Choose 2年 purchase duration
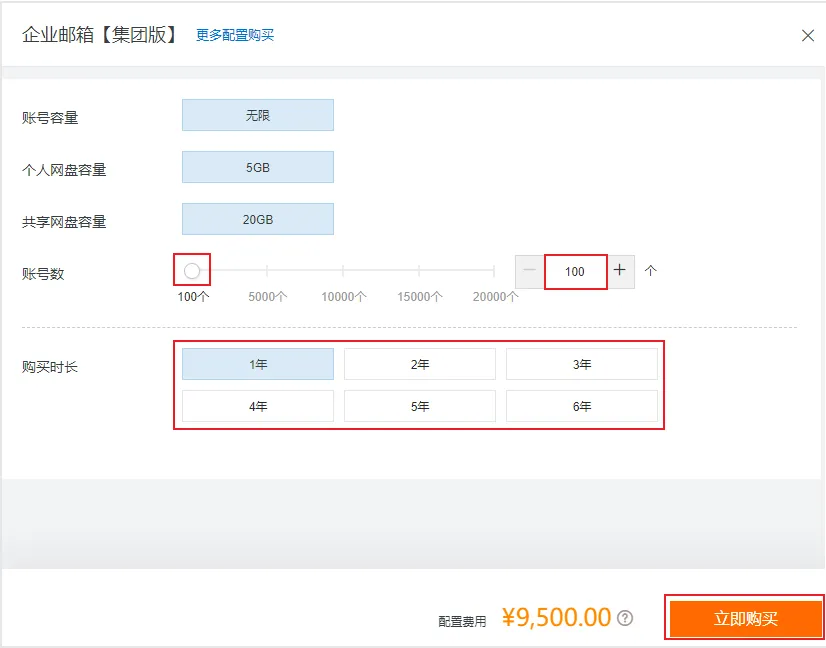Viewport: 826px width, 648px height. 419,363
